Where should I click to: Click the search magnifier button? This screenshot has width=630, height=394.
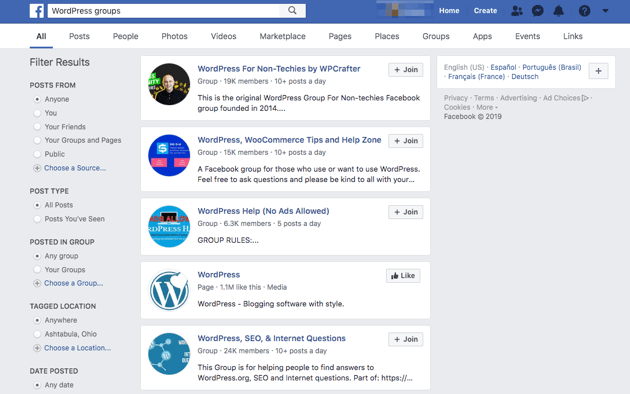click(292, 11)
